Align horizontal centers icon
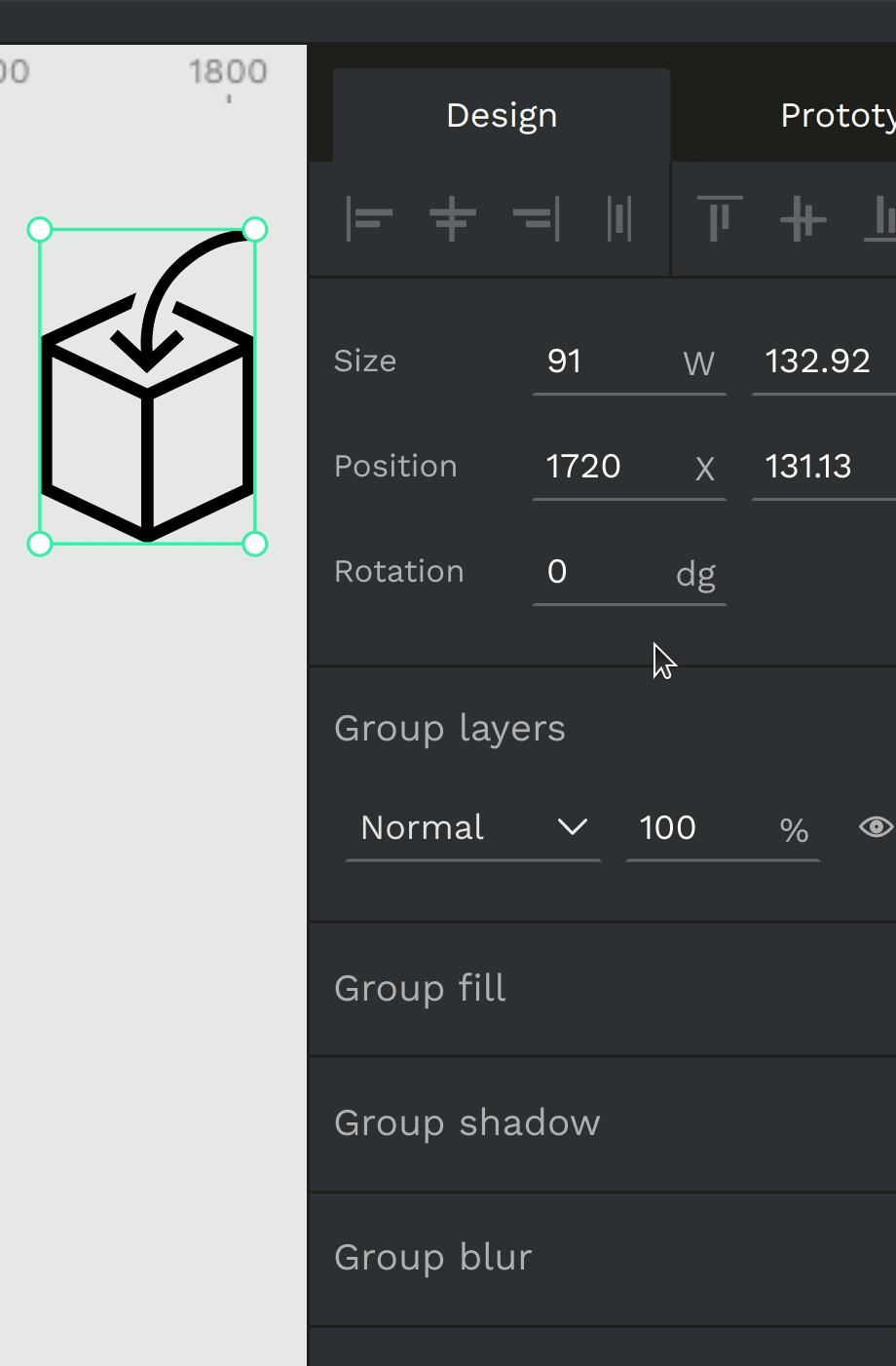The image size is (896, 1366). [453, 219]
